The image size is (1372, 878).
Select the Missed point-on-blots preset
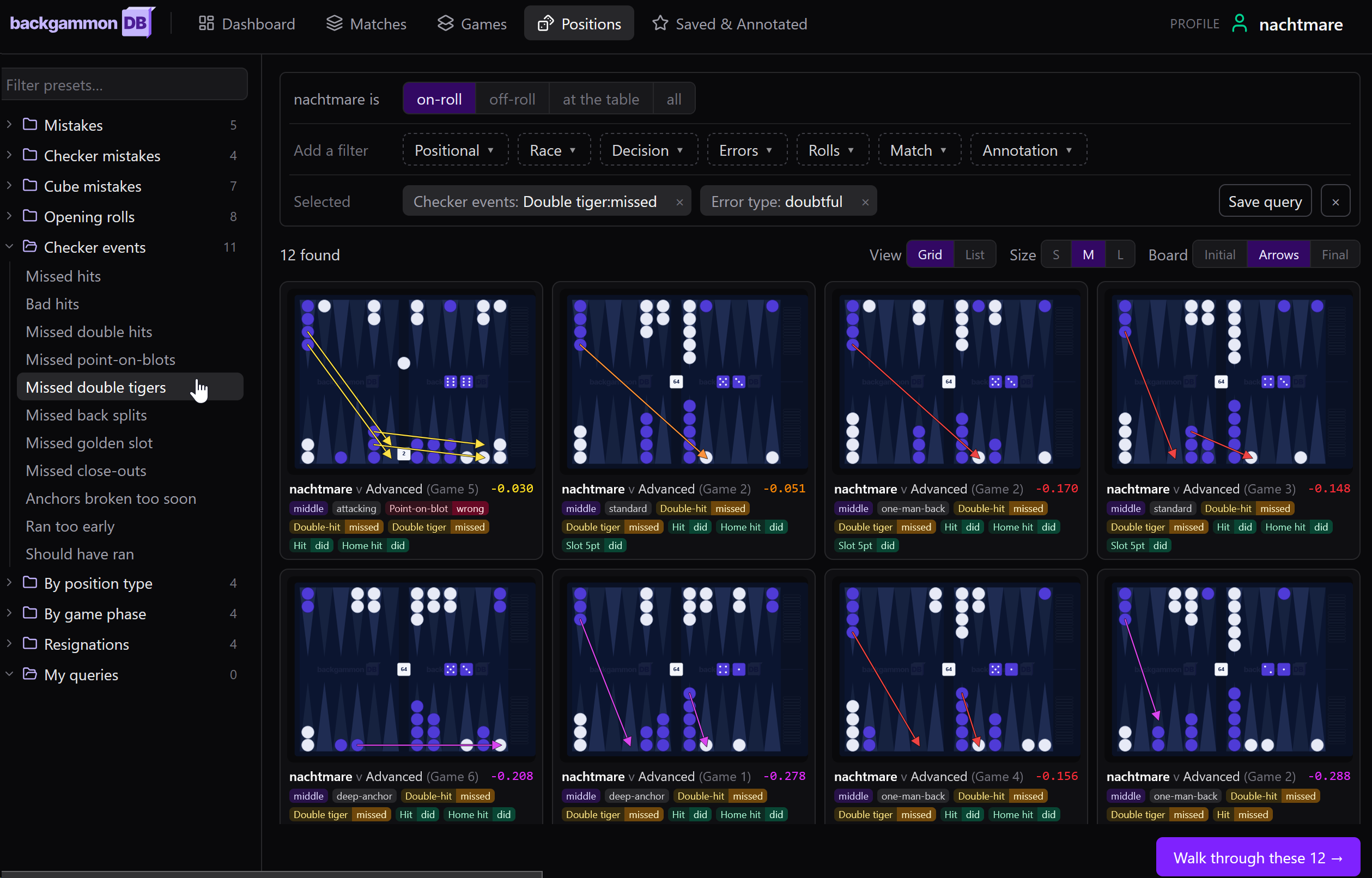[x=130, y=359]
